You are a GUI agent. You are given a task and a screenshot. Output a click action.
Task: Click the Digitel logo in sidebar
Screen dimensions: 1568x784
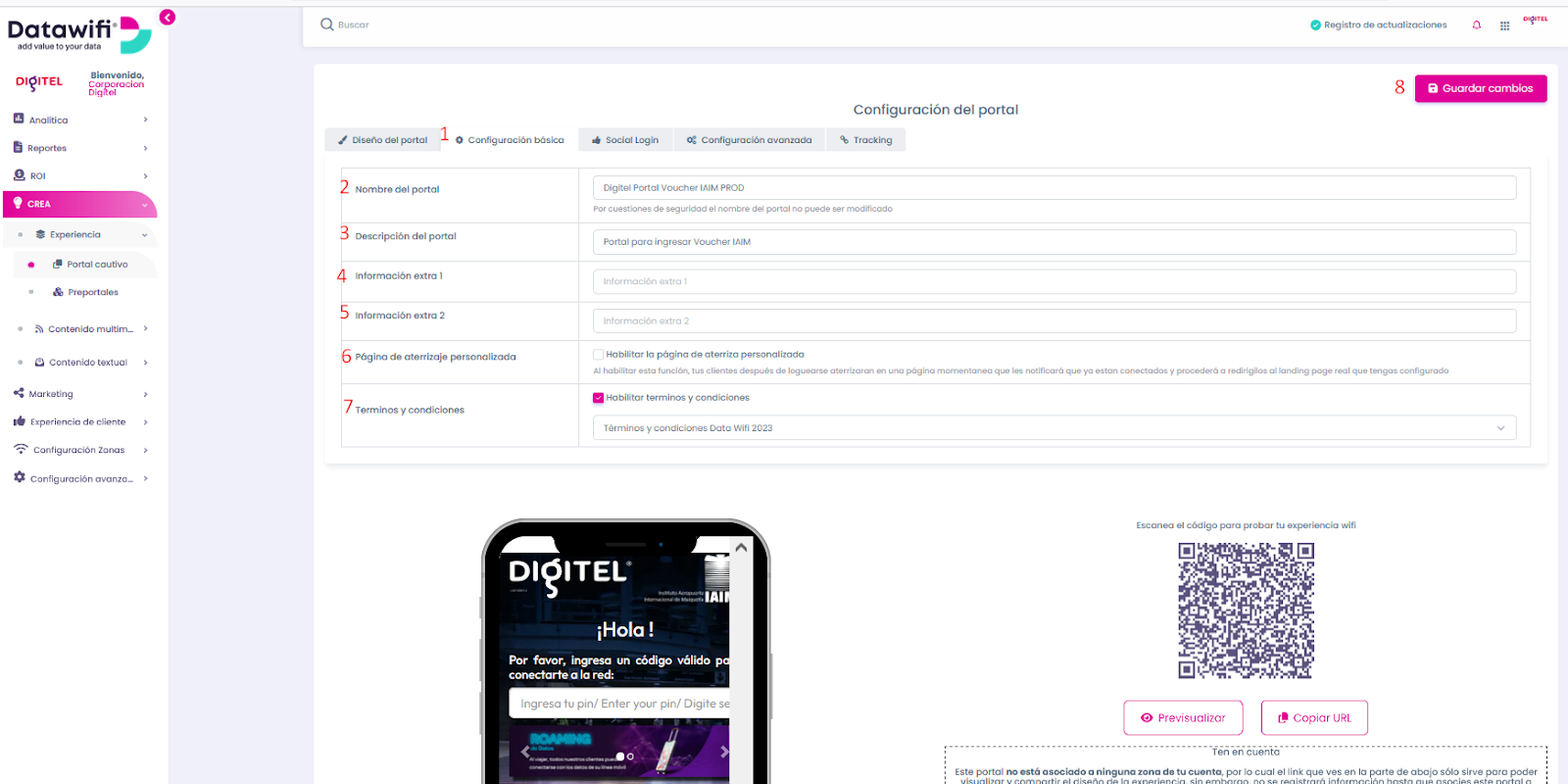point(39,82)
